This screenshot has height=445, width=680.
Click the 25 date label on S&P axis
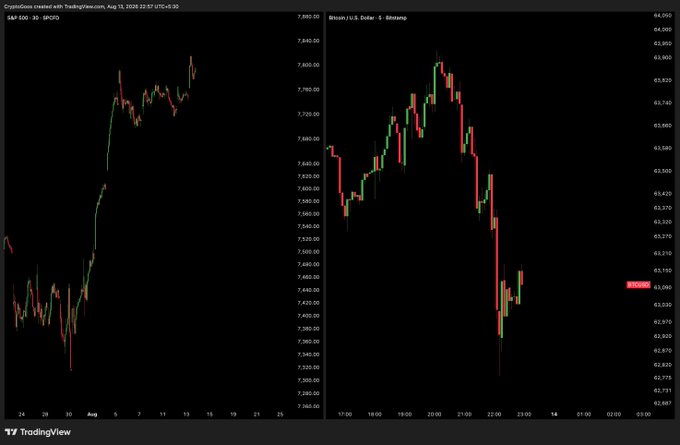pos(280,414)
